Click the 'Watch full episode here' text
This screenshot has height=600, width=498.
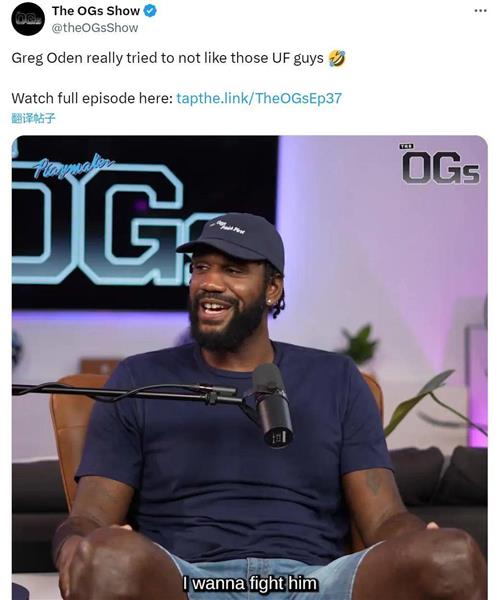coord(92,98)
